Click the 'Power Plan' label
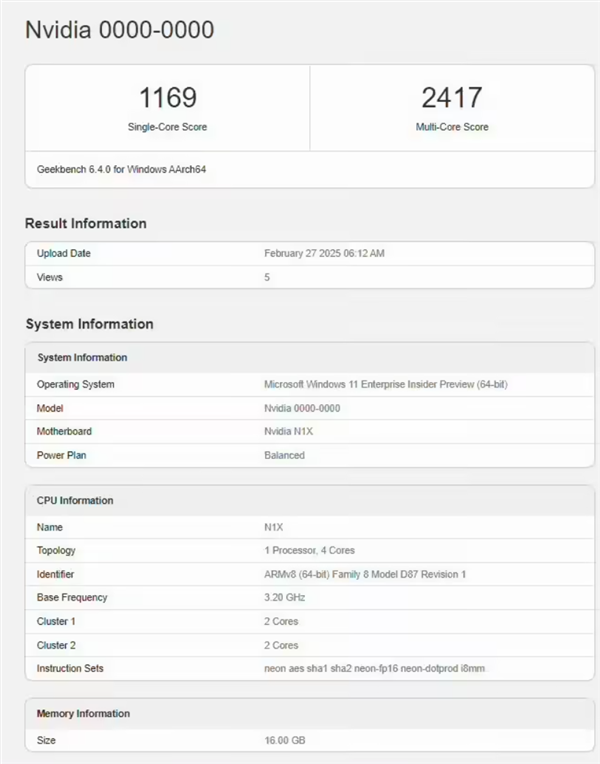600x764 pixels. point(61,455)
